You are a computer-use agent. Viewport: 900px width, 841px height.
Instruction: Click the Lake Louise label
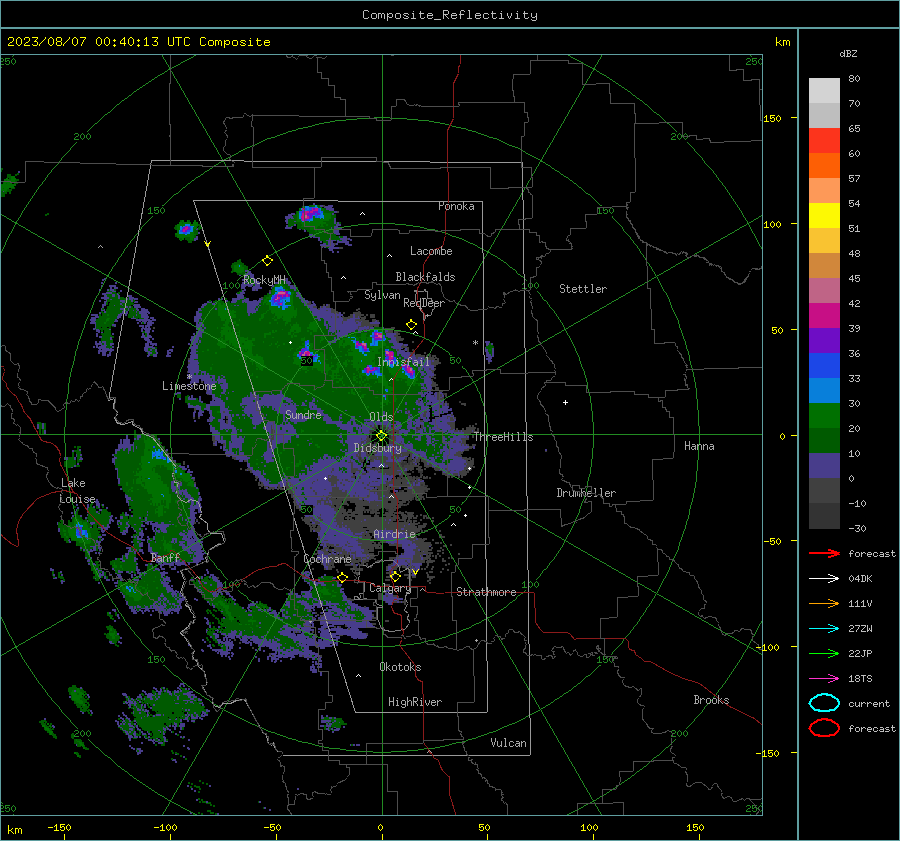77,491
